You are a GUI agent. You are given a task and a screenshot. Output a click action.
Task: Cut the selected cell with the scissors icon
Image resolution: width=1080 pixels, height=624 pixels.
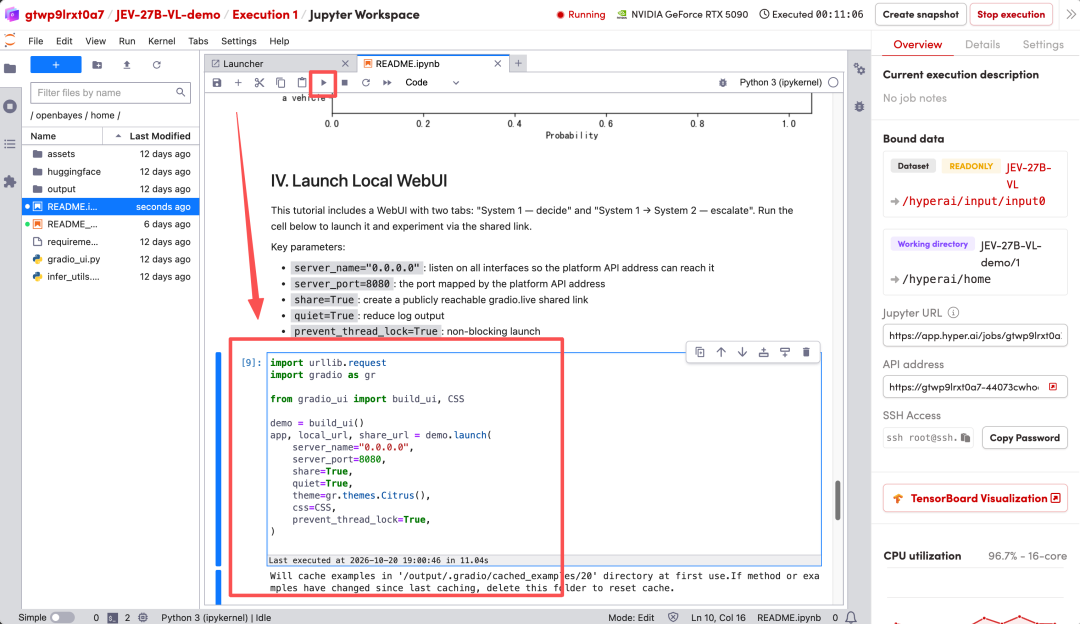259,83
